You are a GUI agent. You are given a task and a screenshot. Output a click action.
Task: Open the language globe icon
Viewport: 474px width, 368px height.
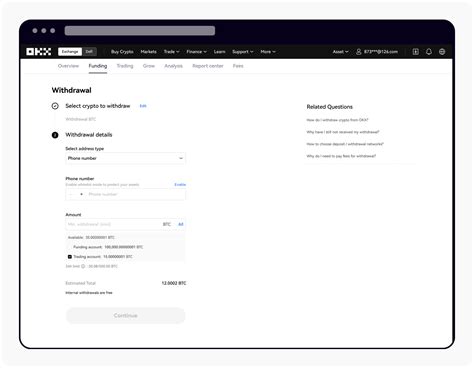click(x=442, y=52)
